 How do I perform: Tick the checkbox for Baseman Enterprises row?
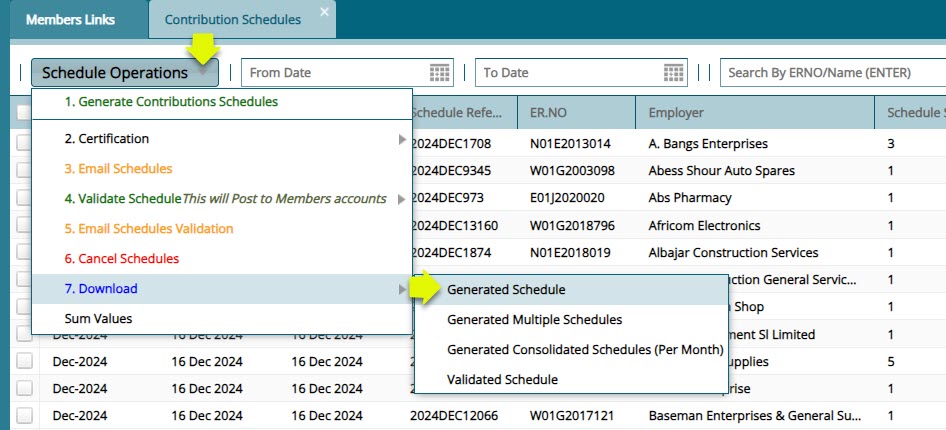(24, 415)
